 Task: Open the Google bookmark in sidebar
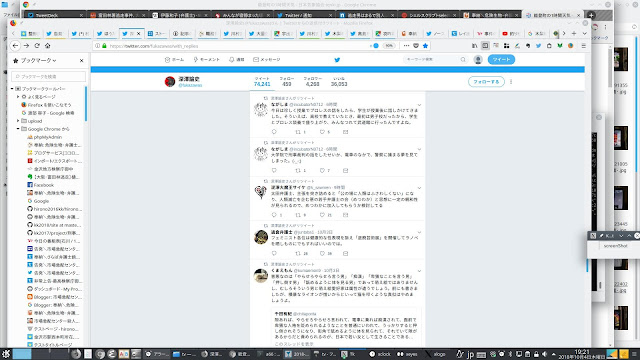[38, 201]
